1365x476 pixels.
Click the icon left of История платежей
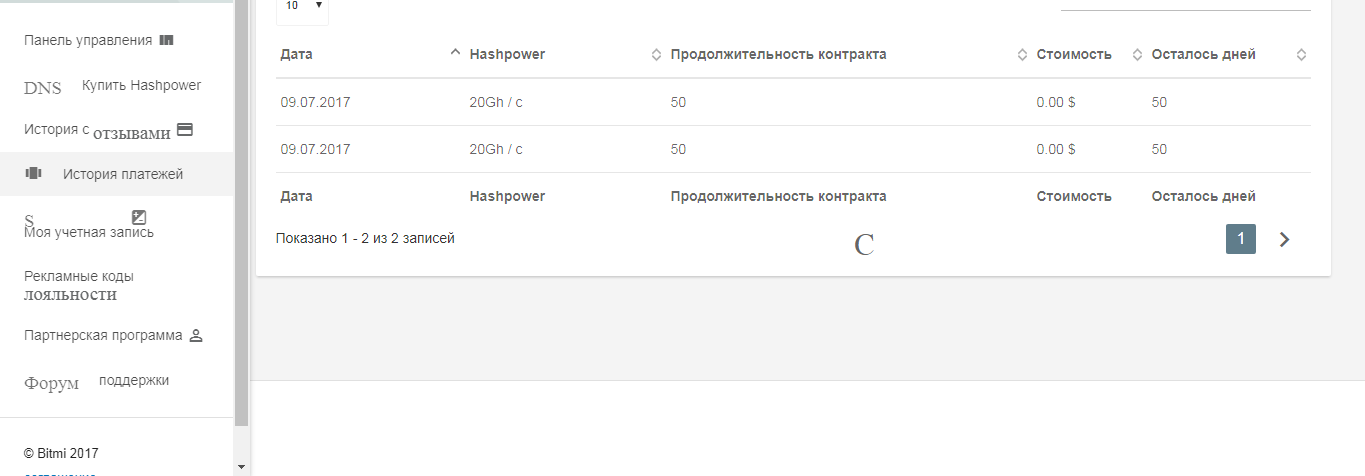coord(33,173)
